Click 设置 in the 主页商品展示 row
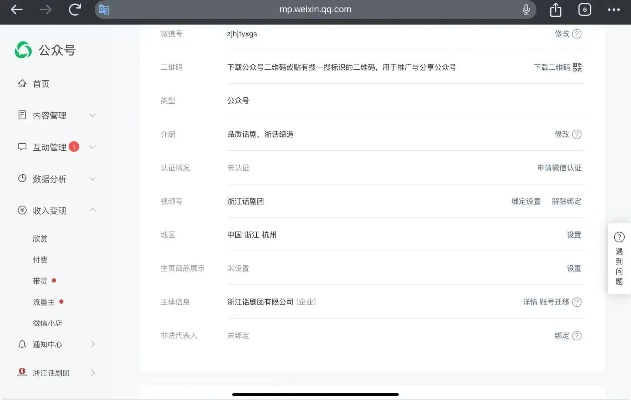 (574, 268)
